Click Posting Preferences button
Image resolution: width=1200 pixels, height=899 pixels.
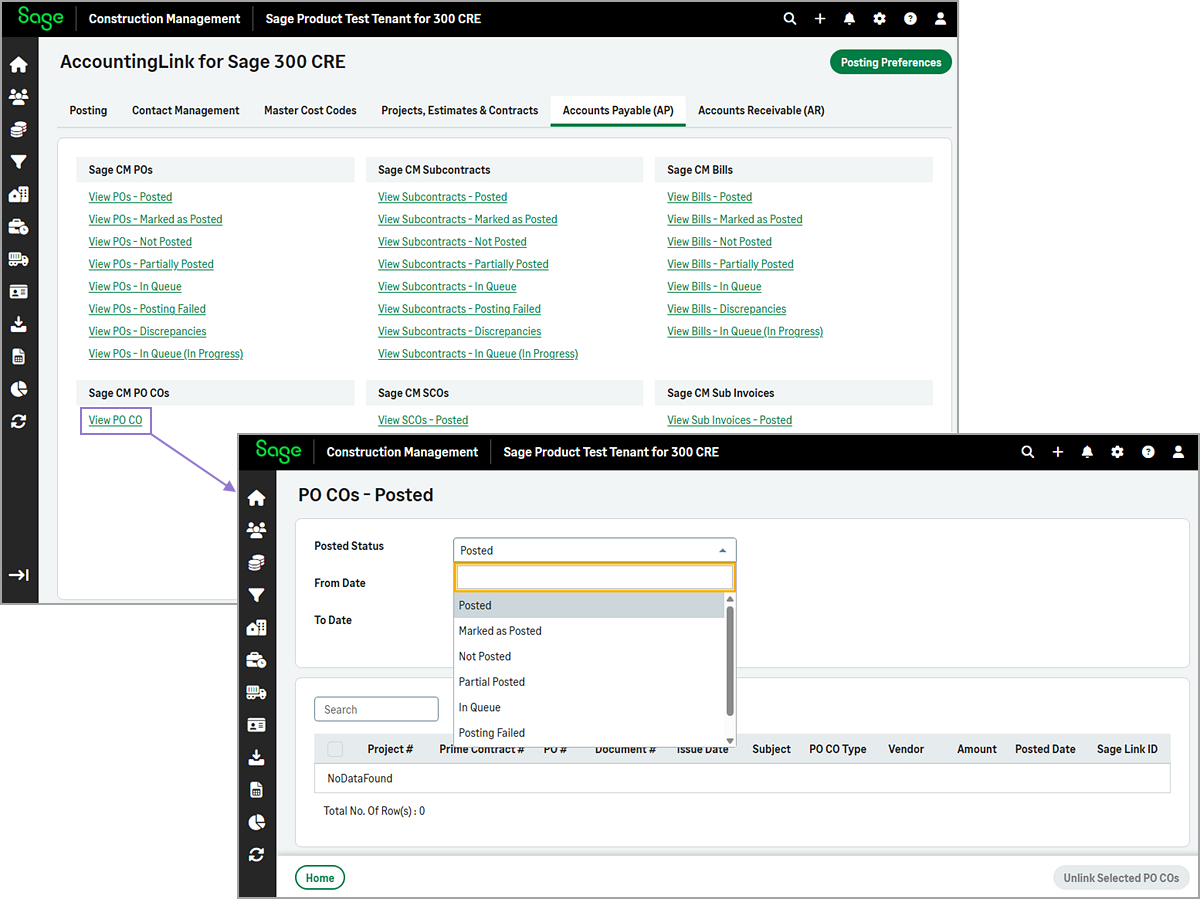point(891,62)
